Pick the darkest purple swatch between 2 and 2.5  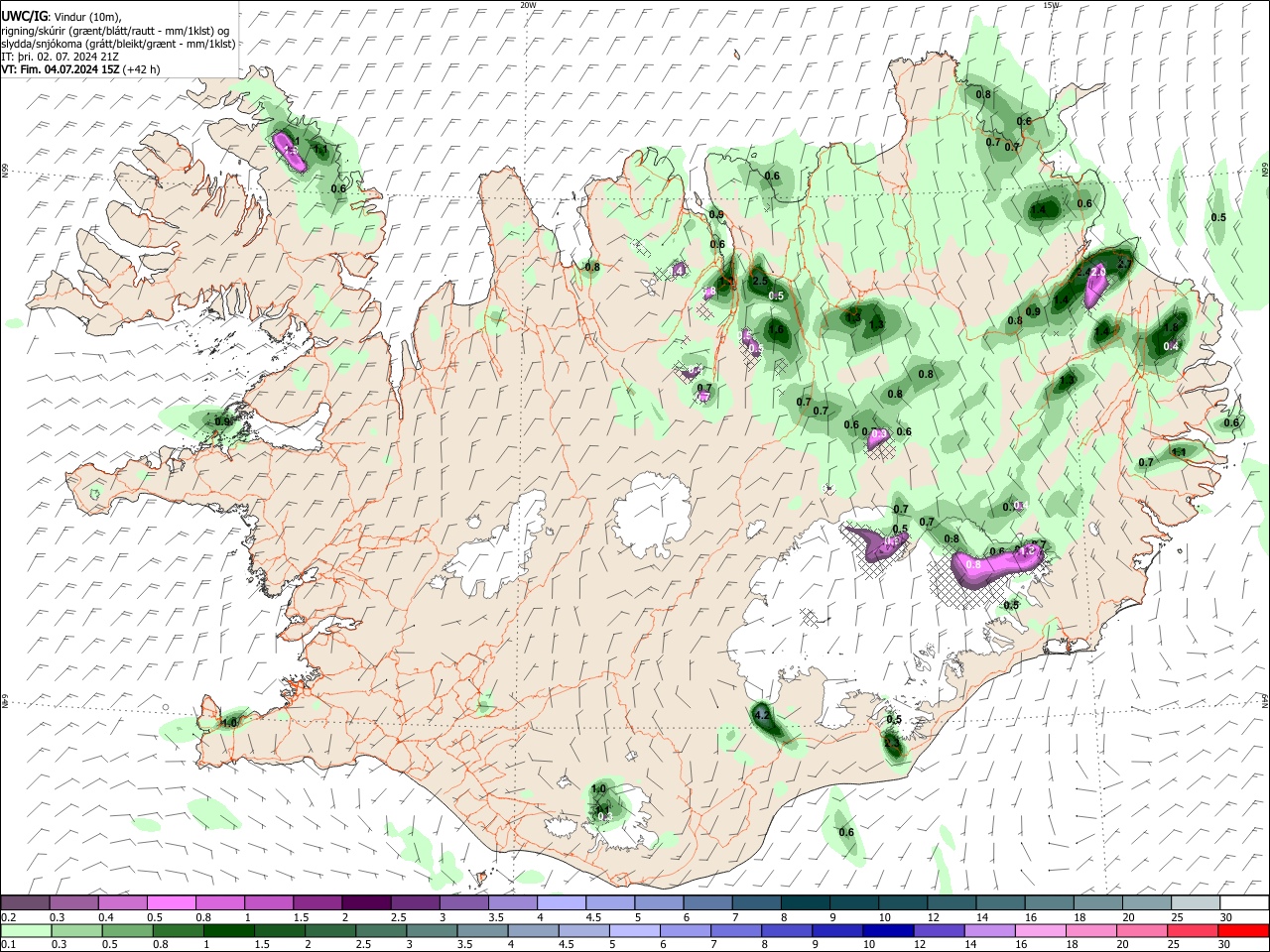point(365,902)
